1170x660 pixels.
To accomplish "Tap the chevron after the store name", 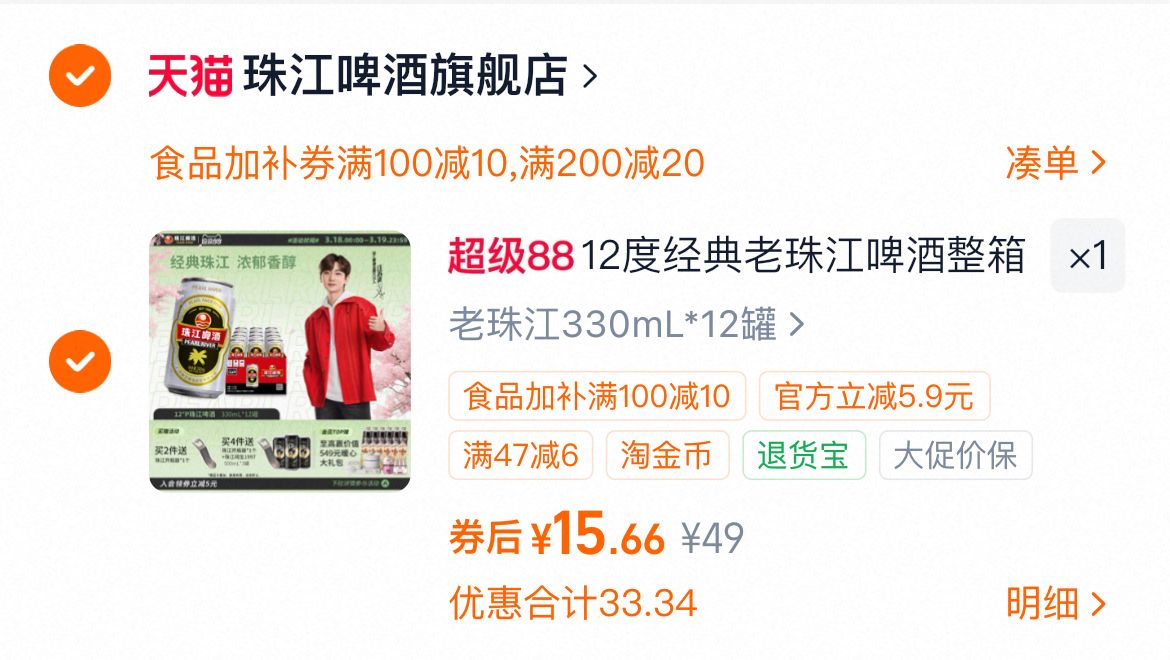I will point(590,76).
